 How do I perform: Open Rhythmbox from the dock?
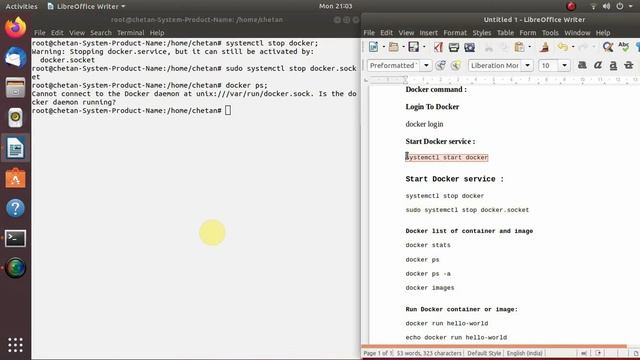click(16, 118)
